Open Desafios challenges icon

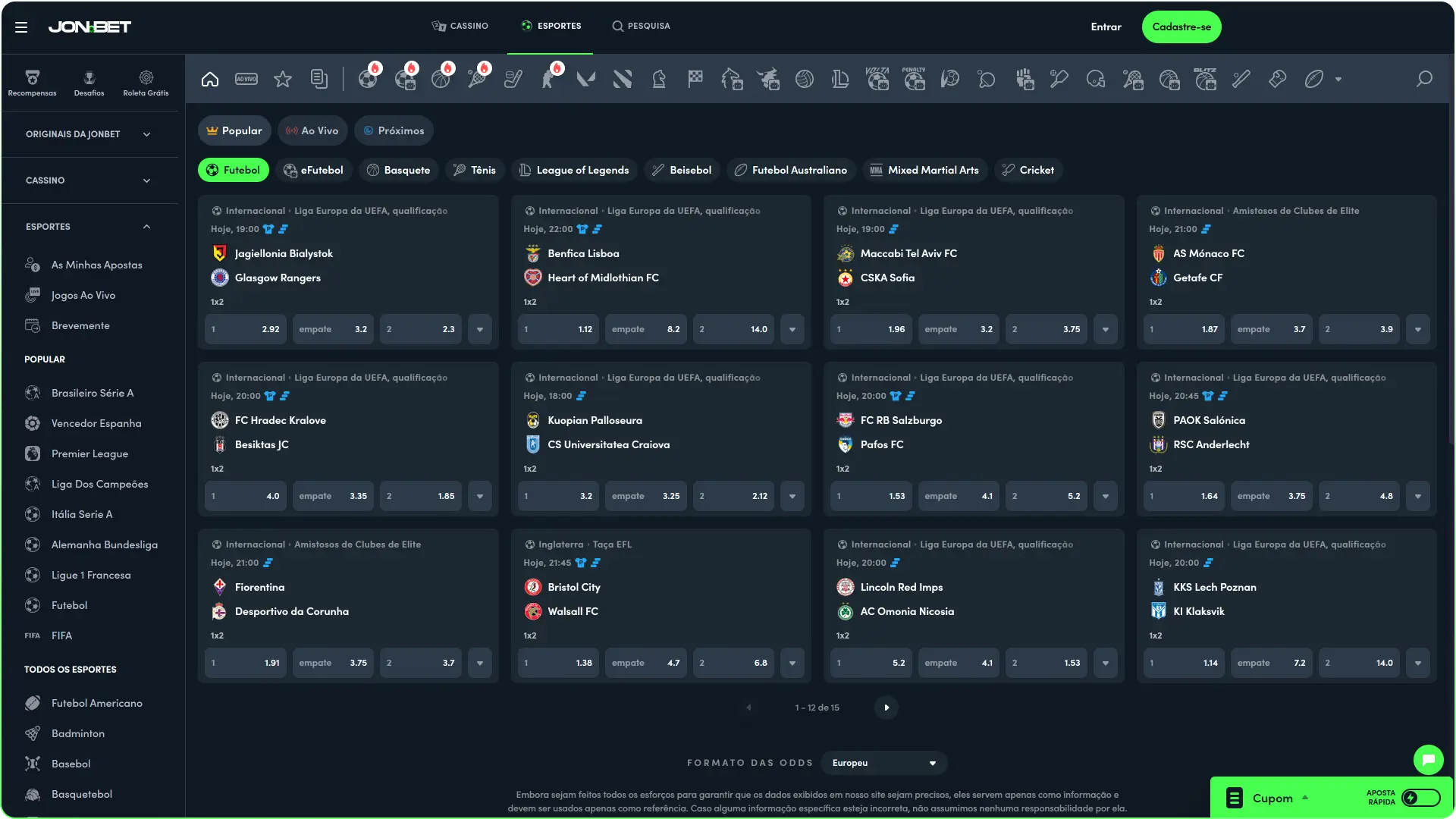(x=89, y=83)
